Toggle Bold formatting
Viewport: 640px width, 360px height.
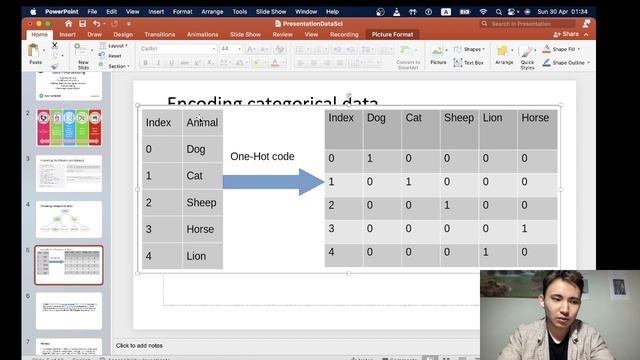(x=145, y=62)
